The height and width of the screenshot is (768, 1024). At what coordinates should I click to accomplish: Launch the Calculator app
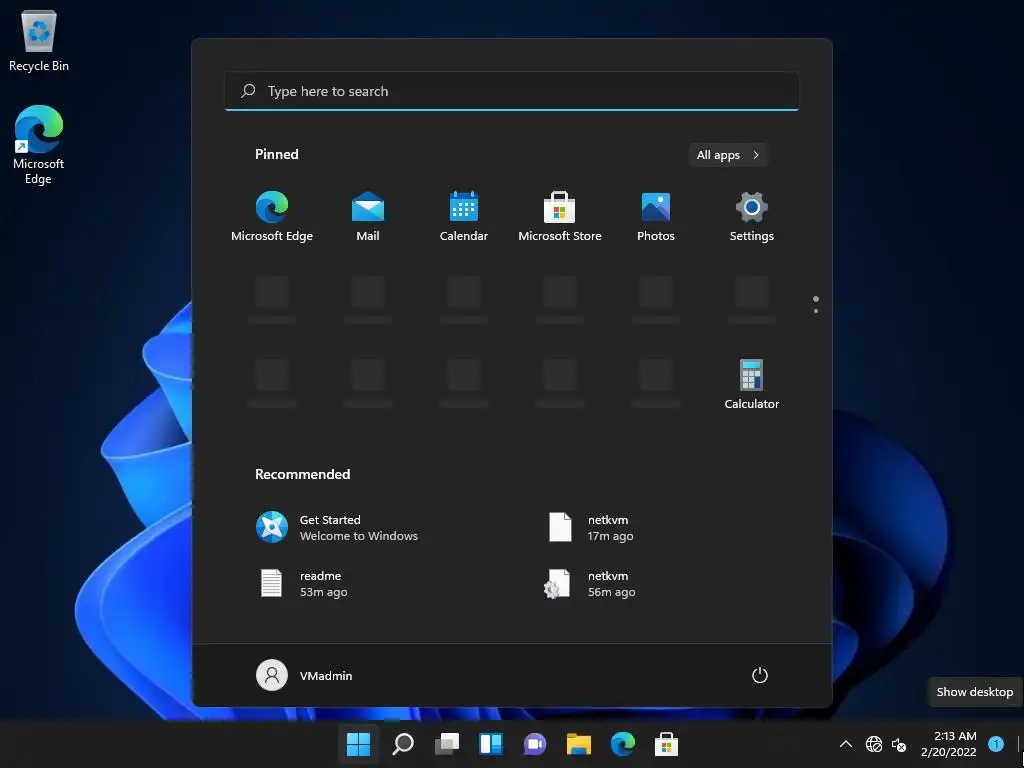point(752,384)
